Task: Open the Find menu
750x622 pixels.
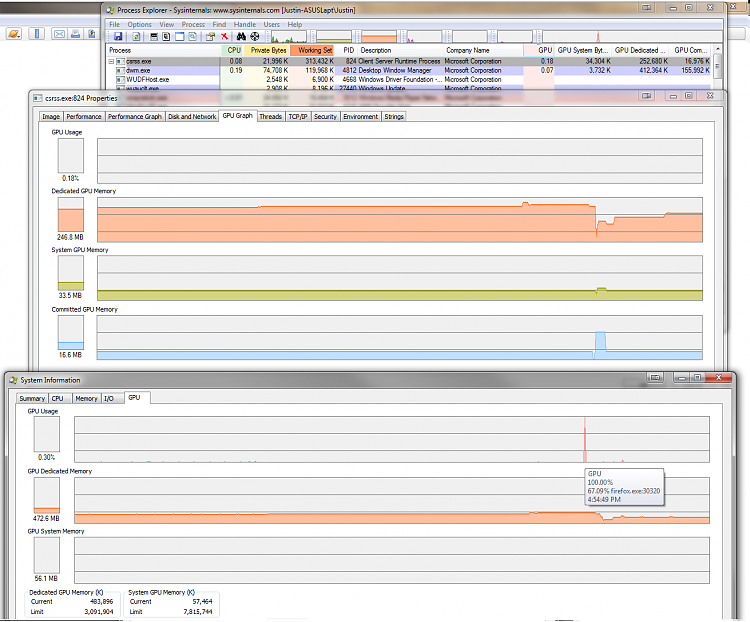Action: pos(219,24)
